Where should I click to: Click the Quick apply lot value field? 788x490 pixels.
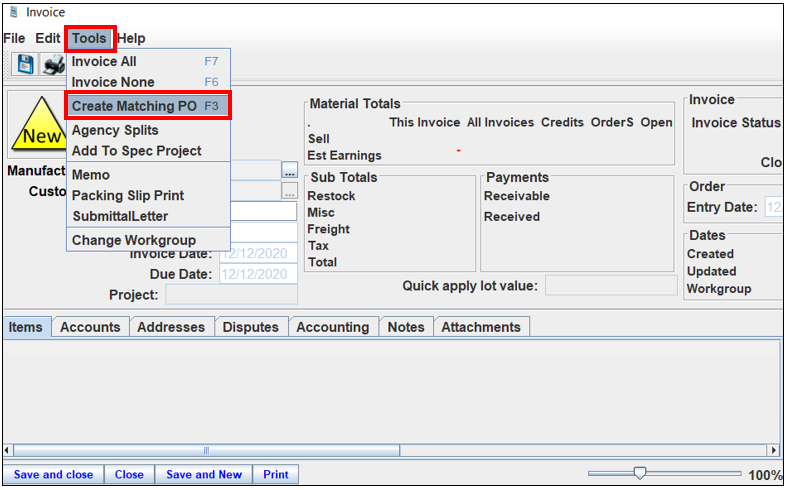coord(611,285)
